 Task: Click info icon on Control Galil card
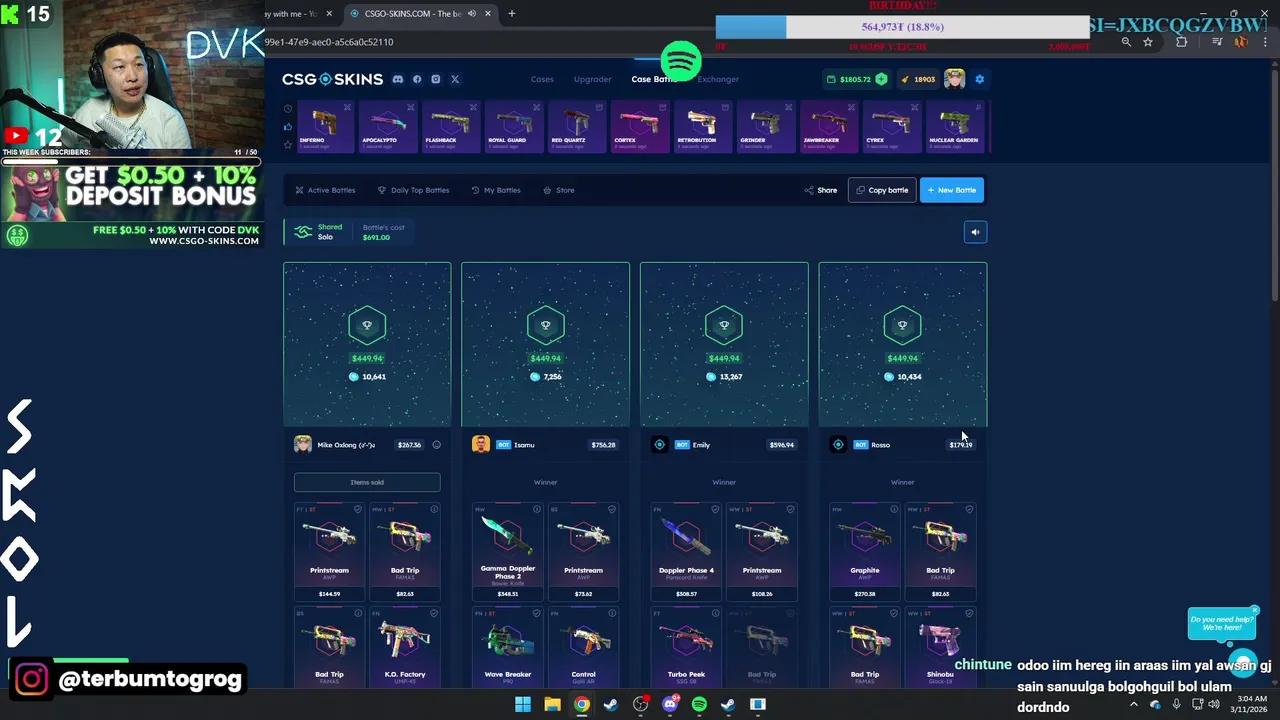pos(612,613)
